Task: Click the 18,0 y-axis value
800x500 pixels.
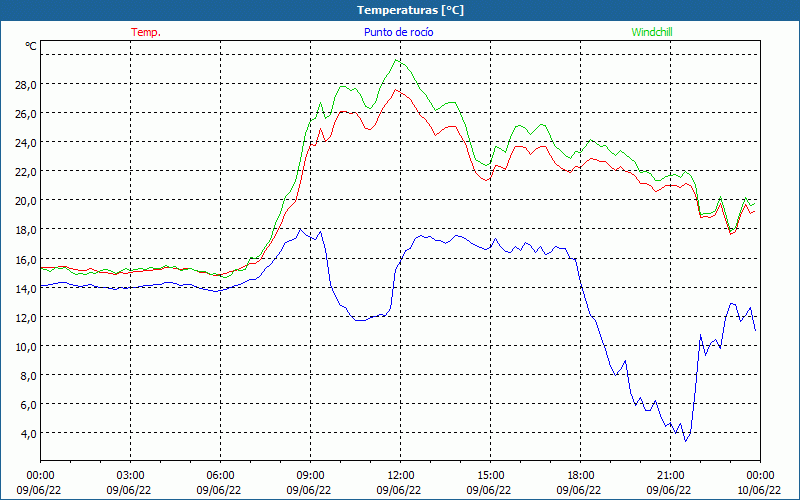Action: click(x=26, y=230)
